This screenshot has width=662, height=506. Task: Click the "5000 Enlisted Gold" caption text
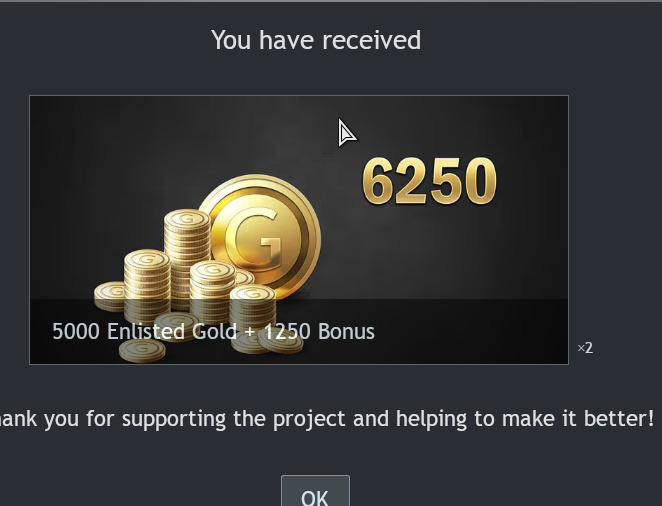[144, 331]
